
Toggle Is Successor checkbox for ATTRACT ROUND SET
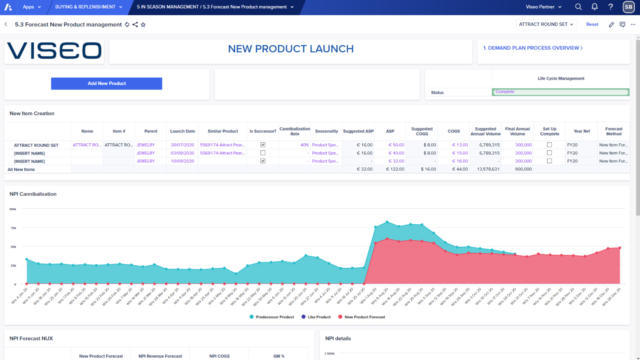tap(263, 144)
